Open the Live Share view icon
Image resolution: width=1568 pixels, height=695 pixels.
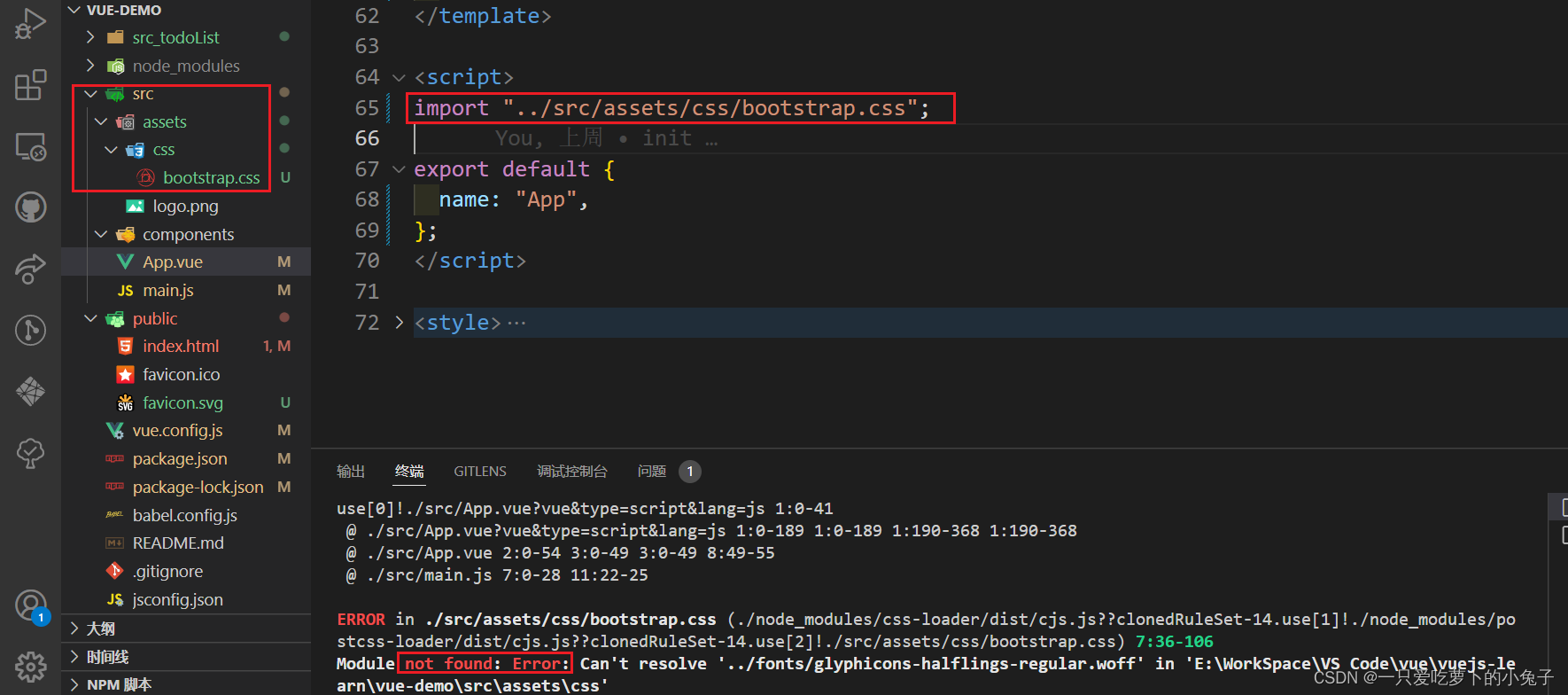click(x=30, y=269)
